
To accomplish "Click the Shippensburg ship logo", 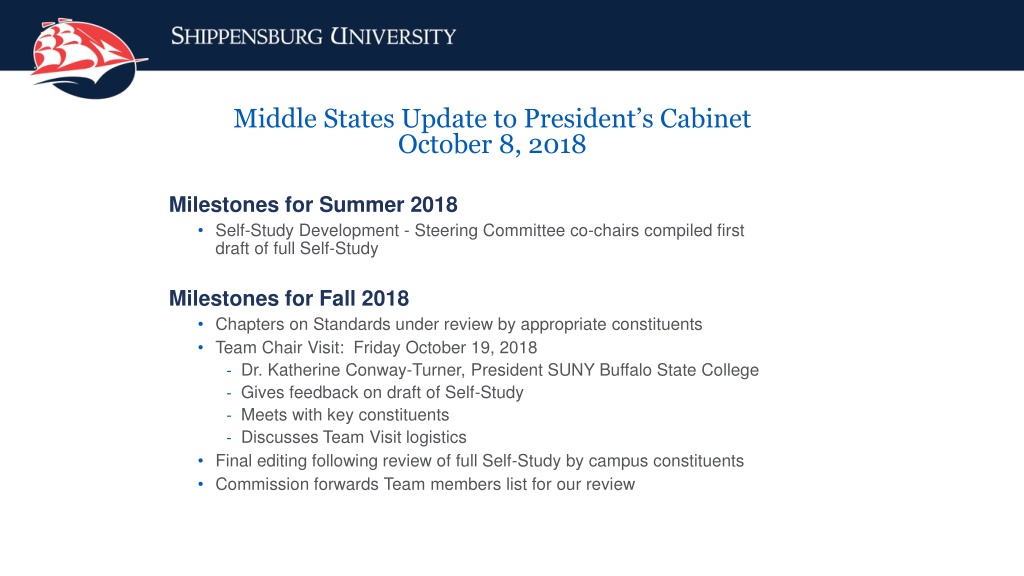I will [89, 57].
